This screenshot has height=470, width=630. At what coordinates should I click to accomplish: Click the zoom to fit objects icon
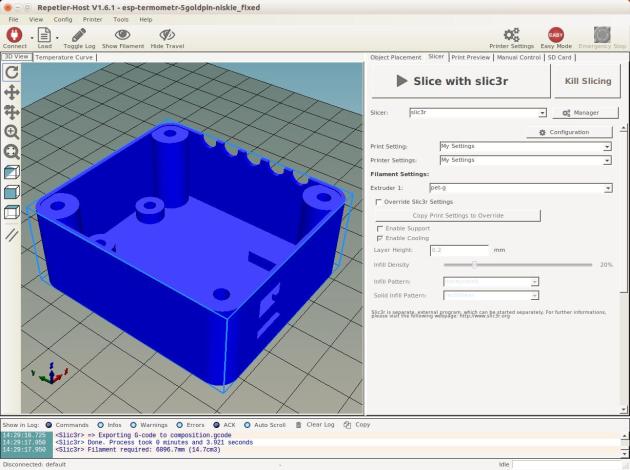tap(12, 152)
